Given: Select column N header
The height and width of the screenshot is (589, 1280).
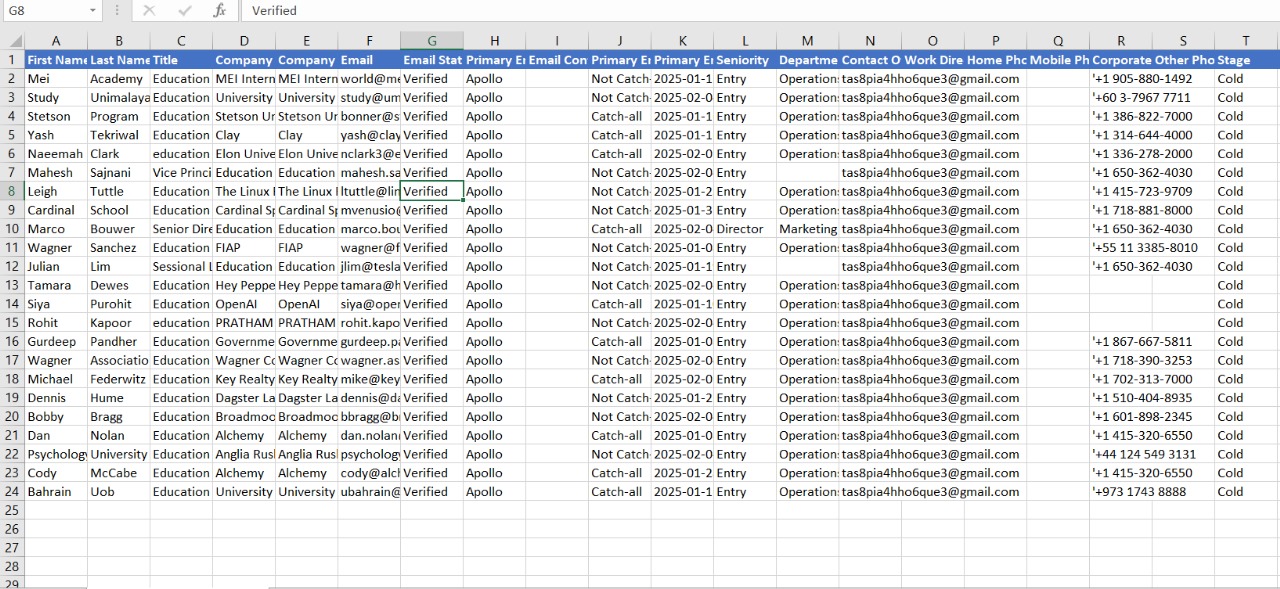Looking at the screenshot, I should click(x=869, y=41).
